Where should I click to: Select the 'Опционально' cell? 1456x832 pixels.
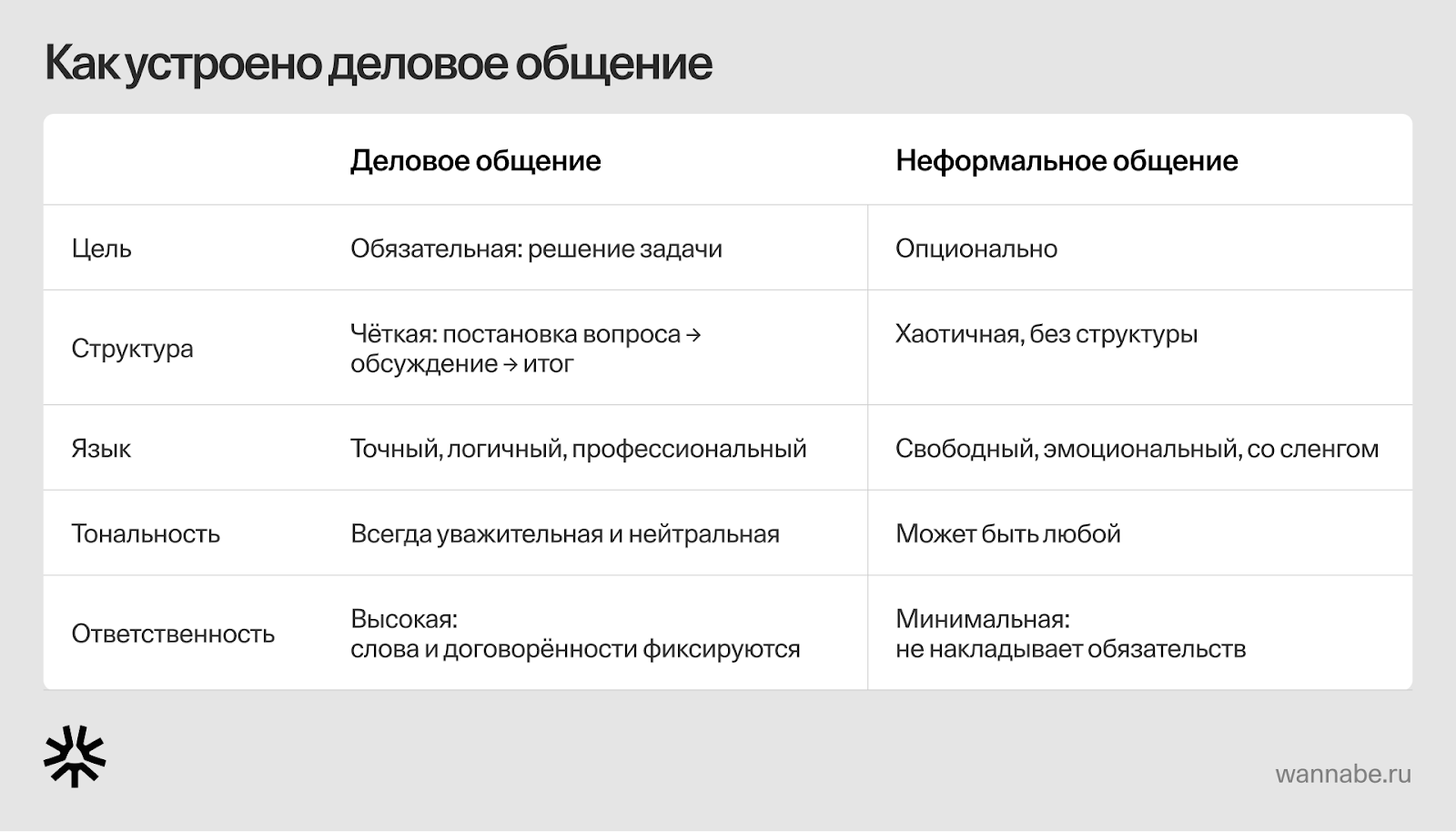[976, 249]
